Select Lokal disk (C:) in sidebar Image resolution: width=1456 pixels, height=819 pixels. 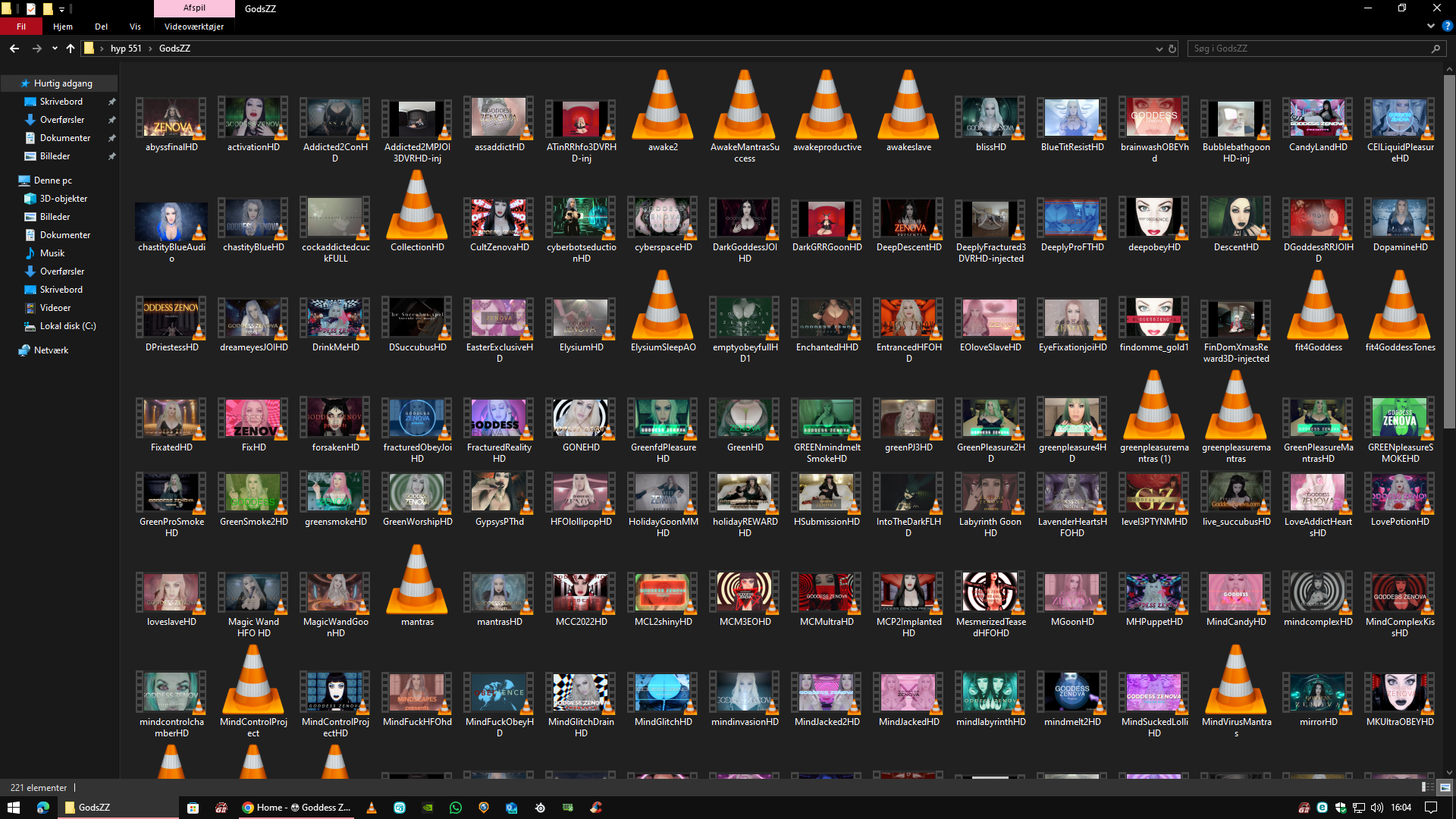(x=67, y=326)
